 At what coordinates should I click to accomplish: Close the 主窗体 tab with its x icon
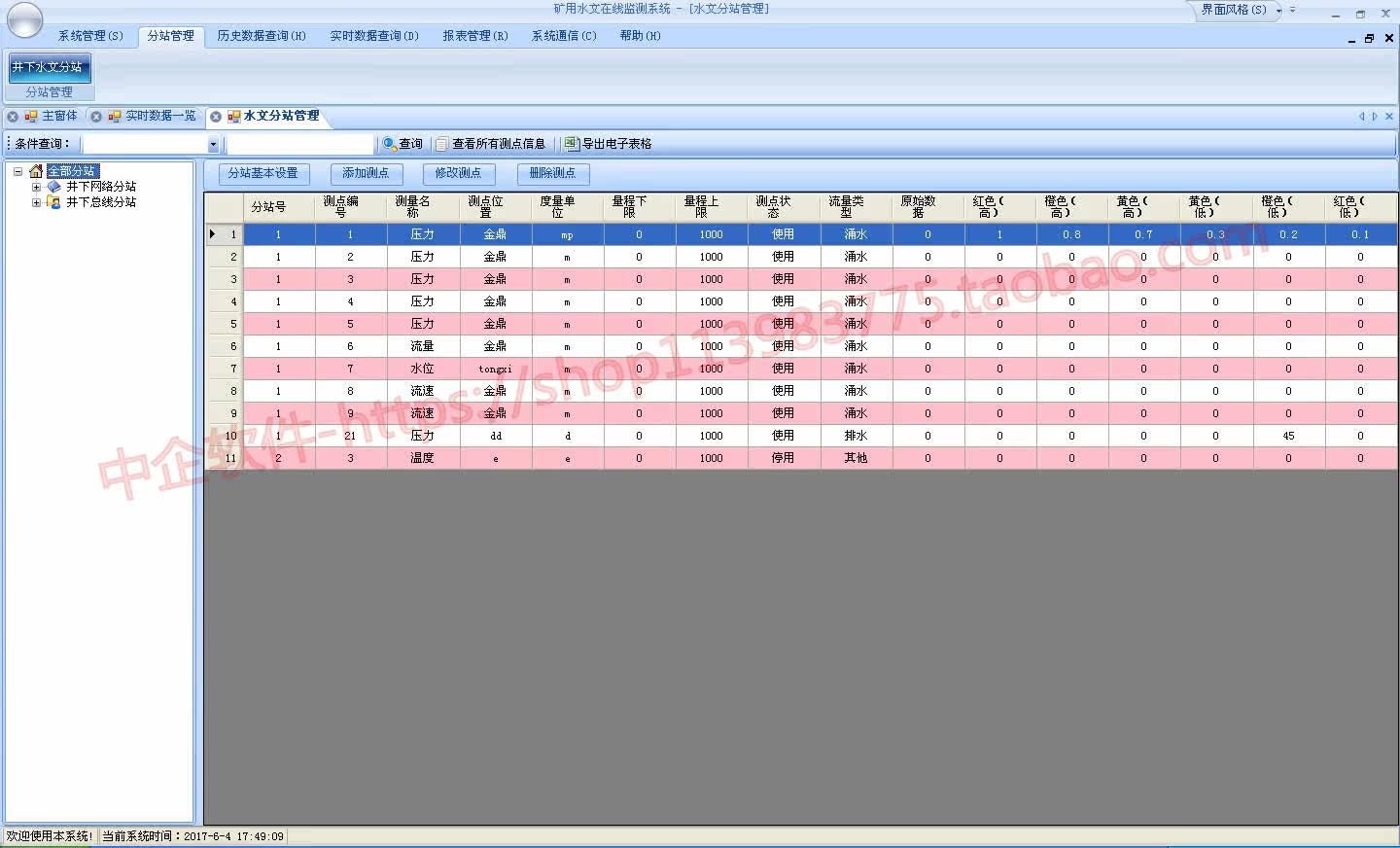(13, 117)
